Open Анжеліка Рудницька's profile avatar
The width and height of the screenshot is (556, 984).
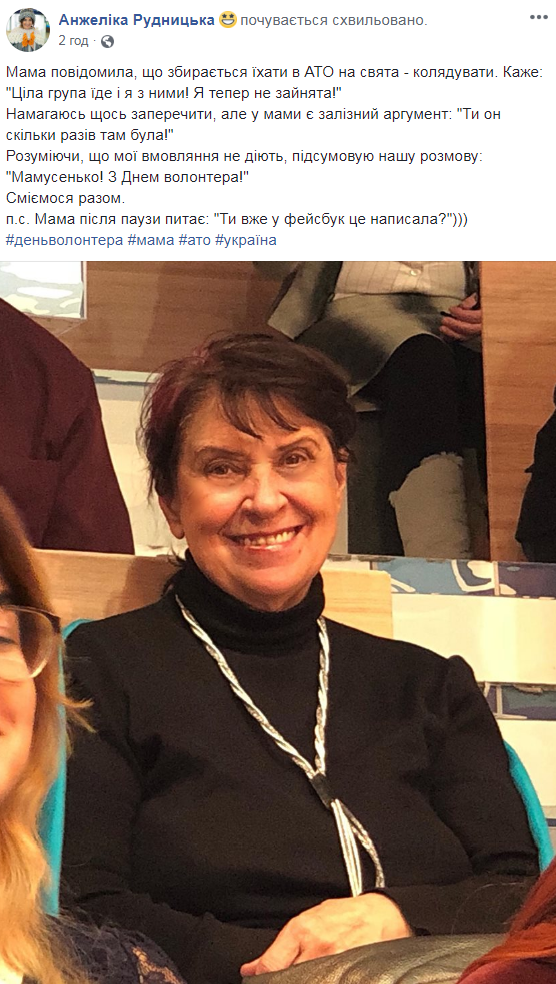pyautogui.click(x=28, y=30)
